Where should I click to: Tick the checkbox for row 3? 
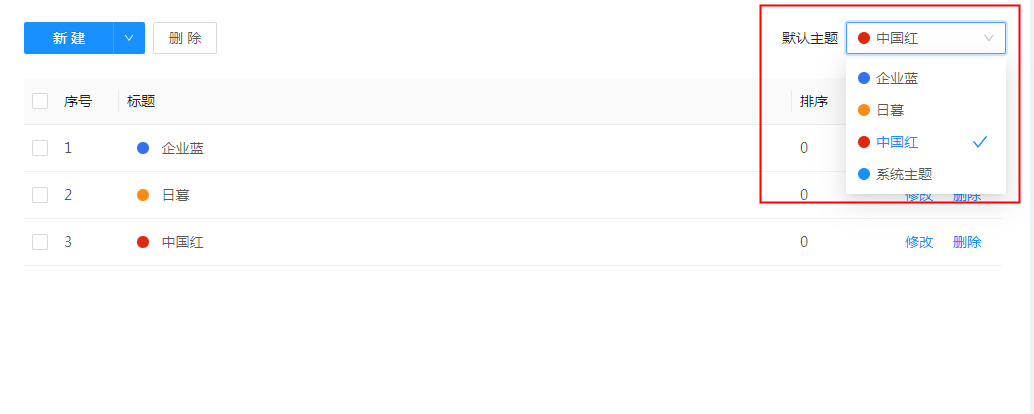tap(40, 242)
